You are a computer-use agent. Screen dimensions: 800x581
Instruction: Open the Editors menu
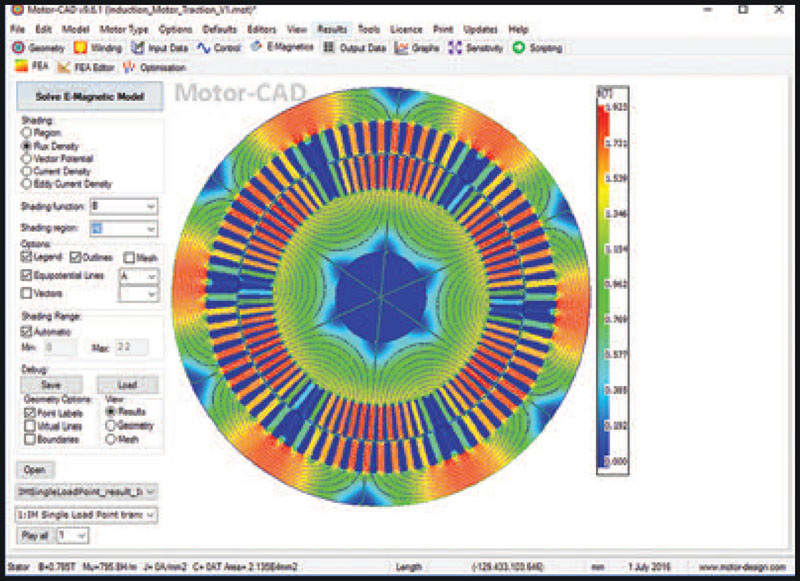pyautogui.click(x=261, y=29)
